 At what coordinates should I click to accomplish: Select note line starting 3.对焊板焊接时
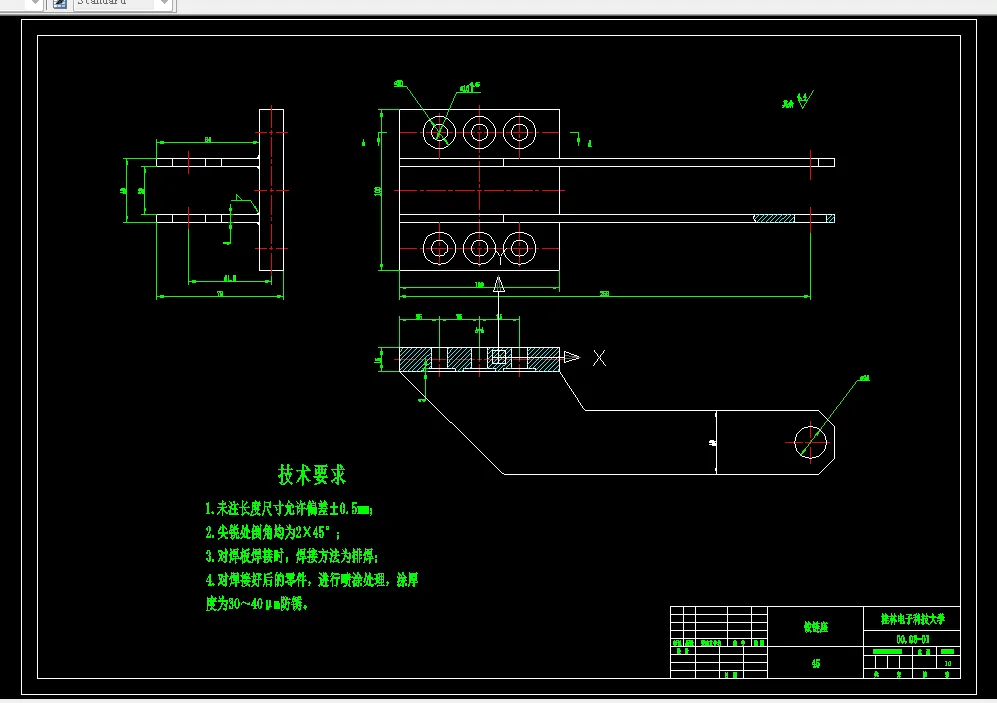[x=292, y=556]
